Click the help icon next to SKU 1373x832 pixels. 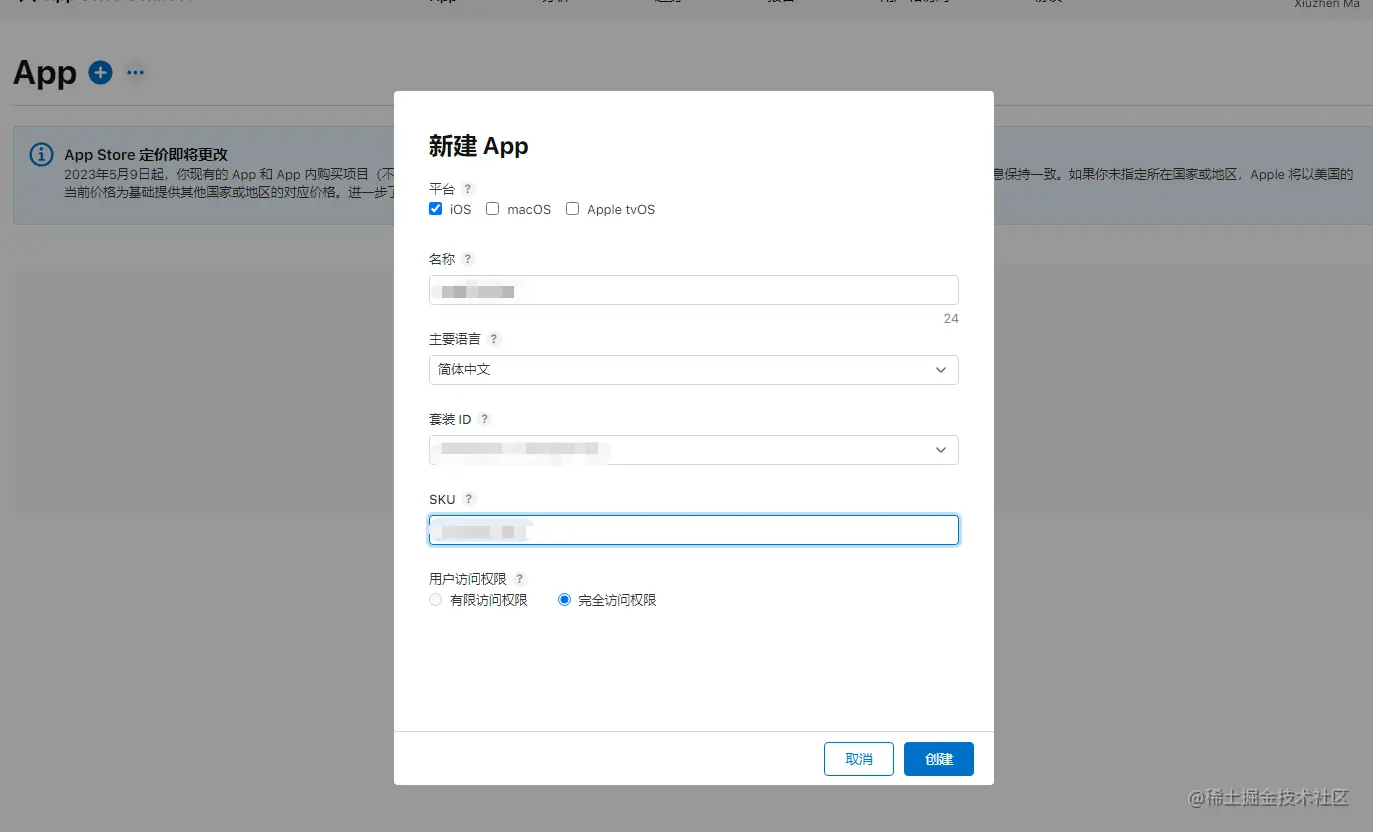(x=468, y=499)
